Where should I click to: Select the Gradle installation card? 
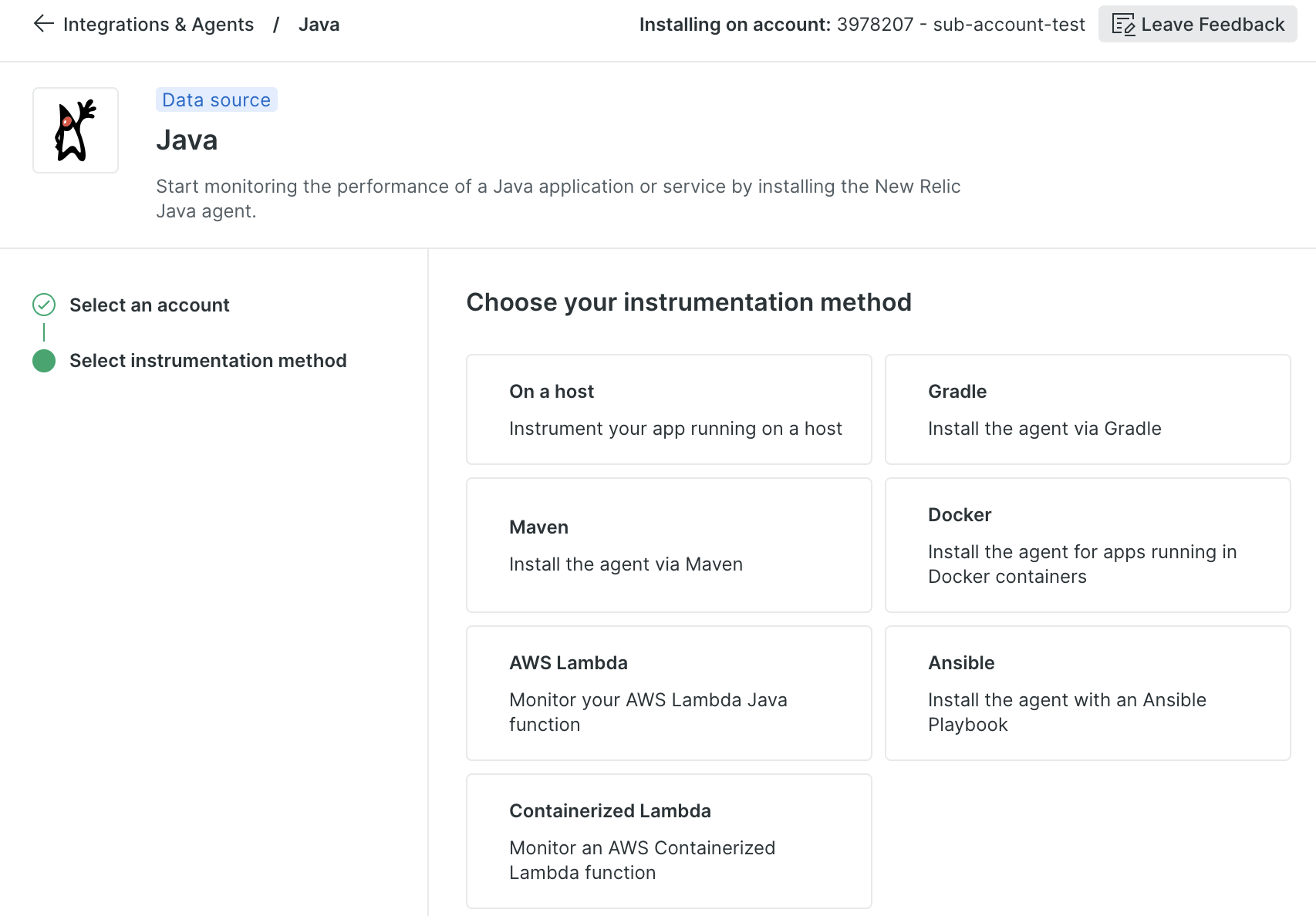tap(1087, 409)
